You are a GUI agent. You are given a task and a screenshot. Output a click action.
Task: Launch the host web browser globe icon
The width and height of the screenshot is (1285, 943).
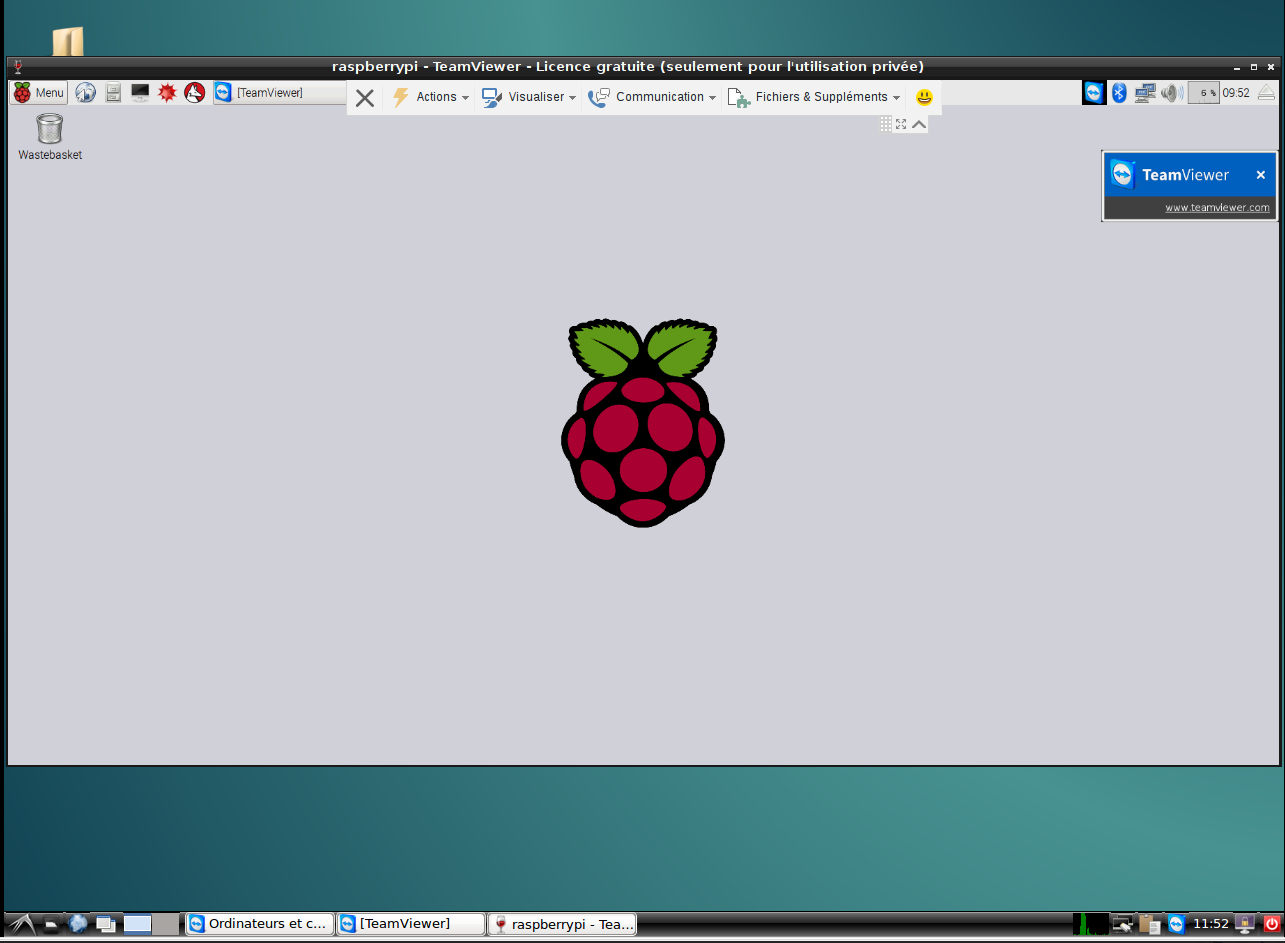coord(78,924)
